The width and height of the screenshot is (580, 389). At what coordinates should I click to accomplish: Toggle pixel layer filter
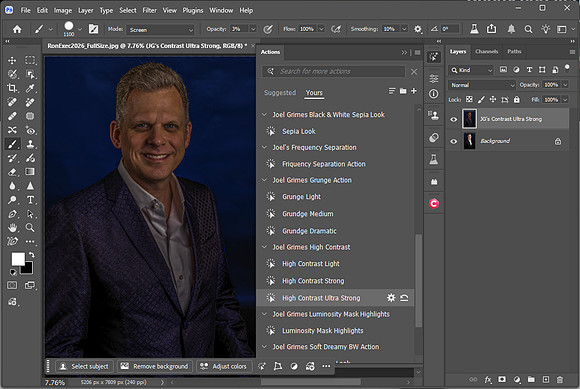[x=503, y=70]
